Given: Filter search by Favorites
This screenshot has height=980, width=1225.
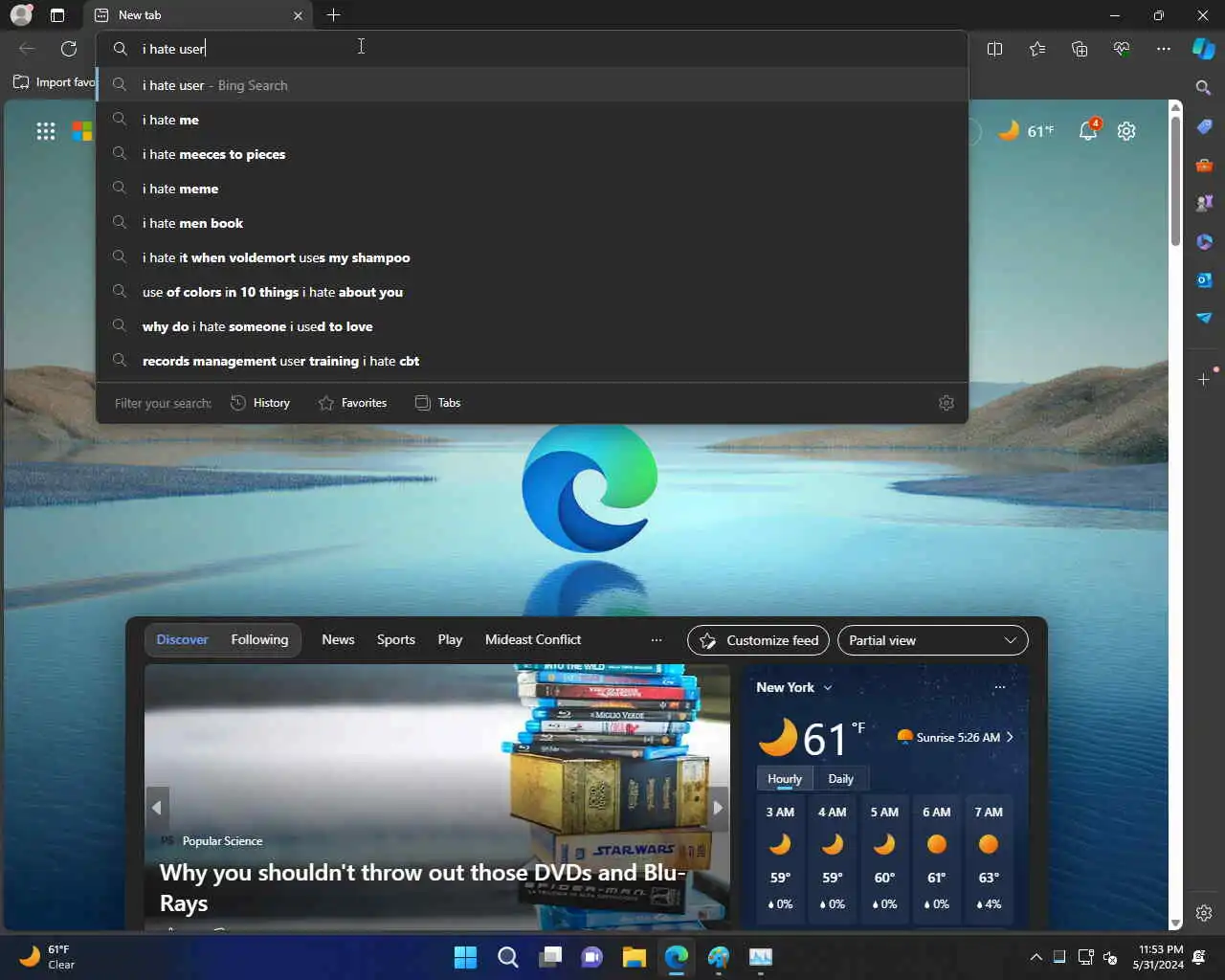Looking at the screenshot, I should (352, 403).
